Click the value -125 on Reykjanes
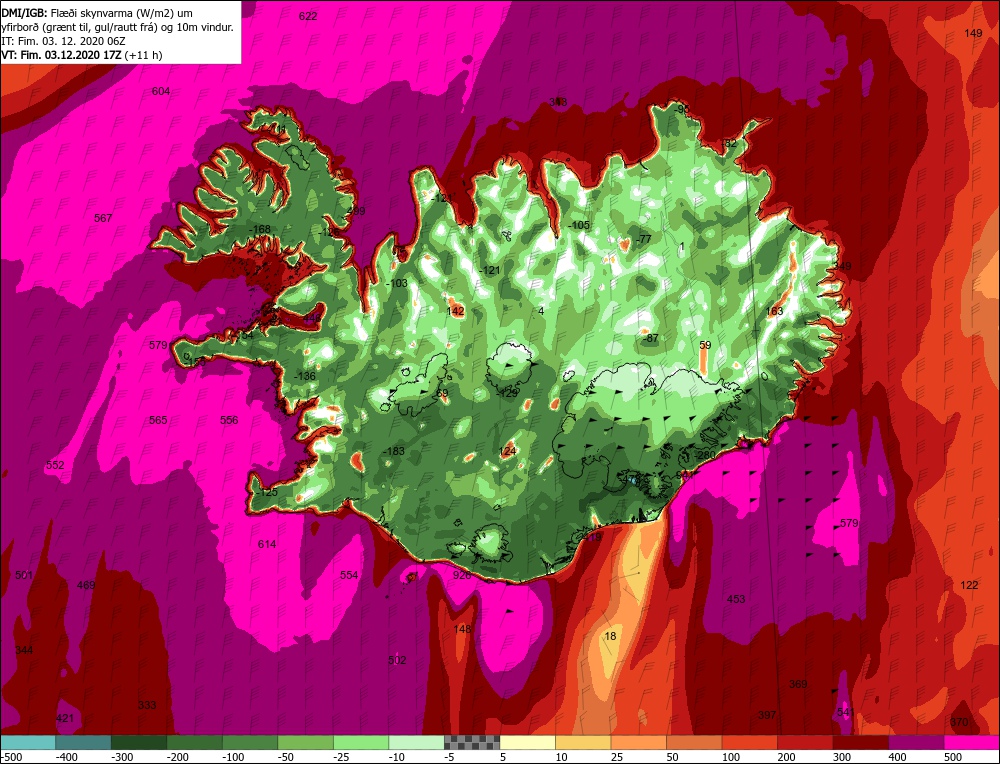This screenshot has height=764, width=1000. 267,492
